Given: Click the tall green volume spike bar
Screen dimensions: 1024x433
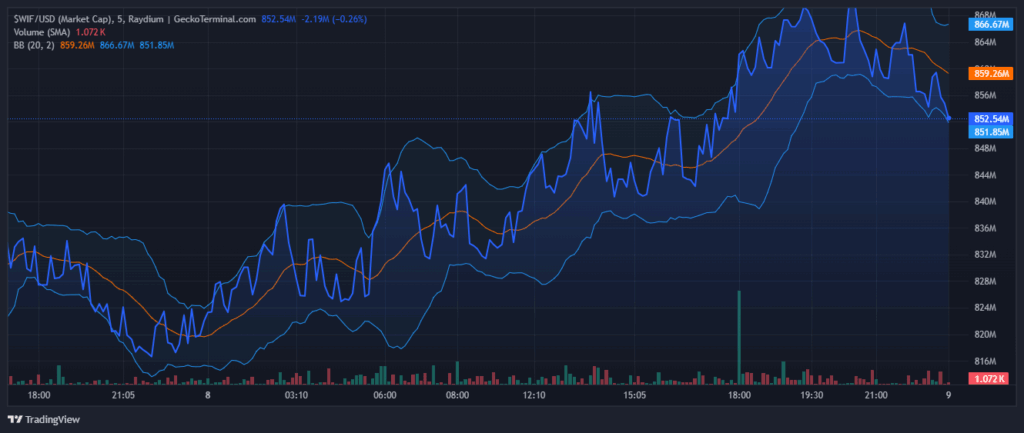Looking at the screenshot, I should [x=739, y=335].
